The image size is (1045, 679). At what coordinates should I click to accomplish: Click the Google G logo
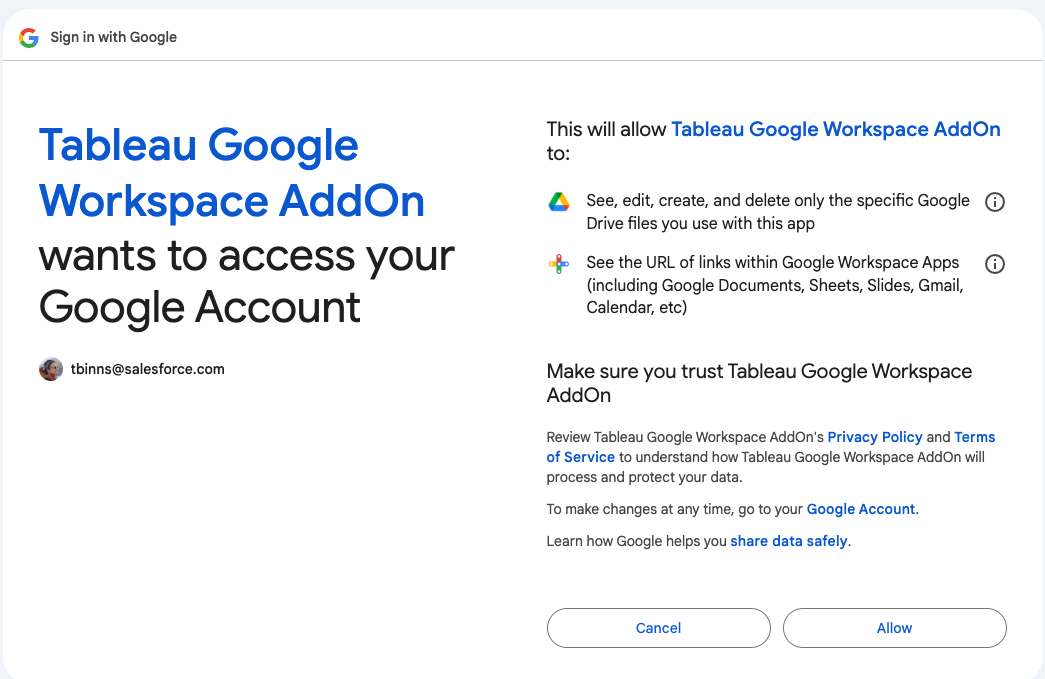tap(29, 37)
